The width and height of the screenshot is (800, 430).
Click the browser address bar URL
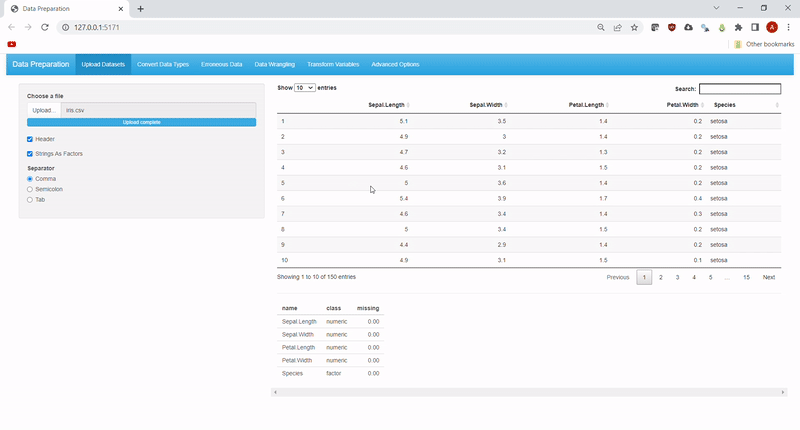(97, 28)
